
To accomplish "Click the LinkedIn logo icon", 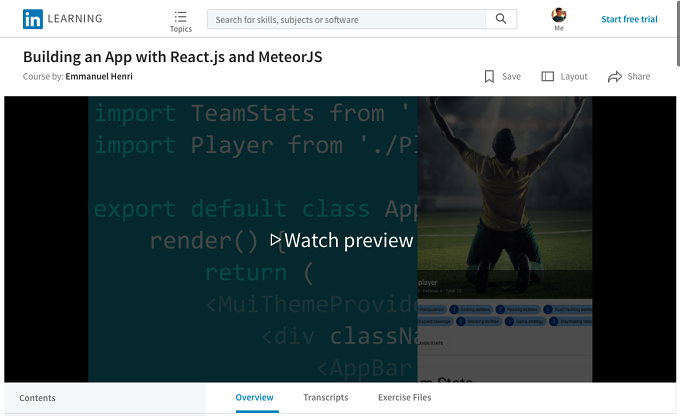I will tap(33, 19).
